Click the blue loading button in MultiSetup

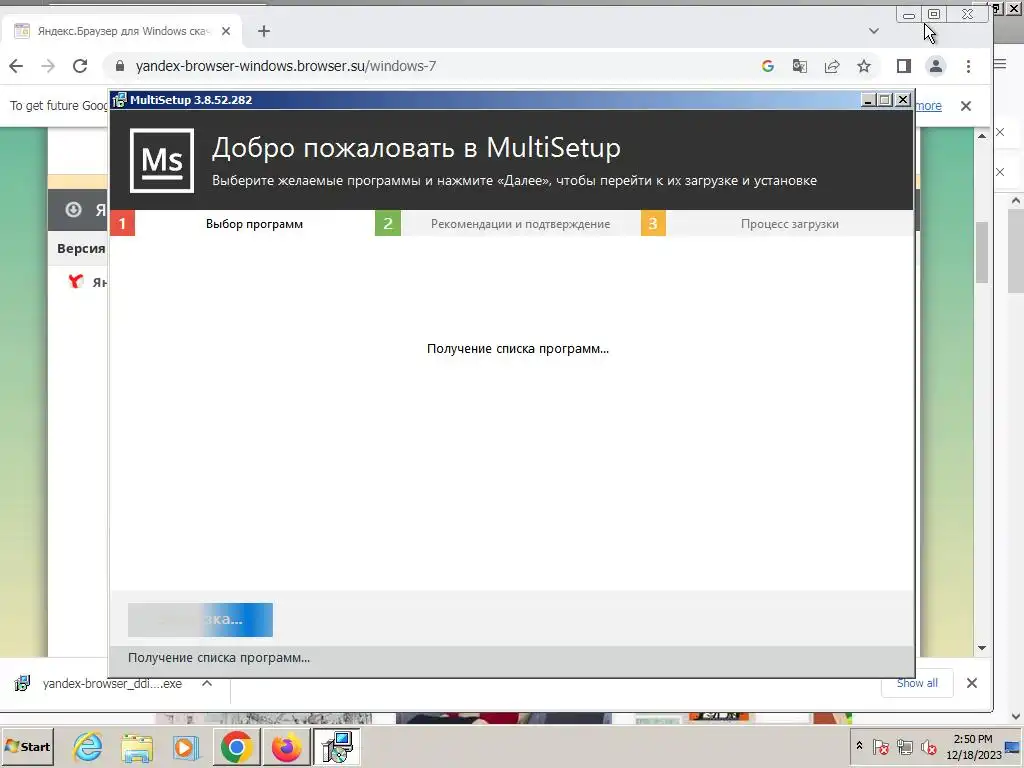coord(200,620)
